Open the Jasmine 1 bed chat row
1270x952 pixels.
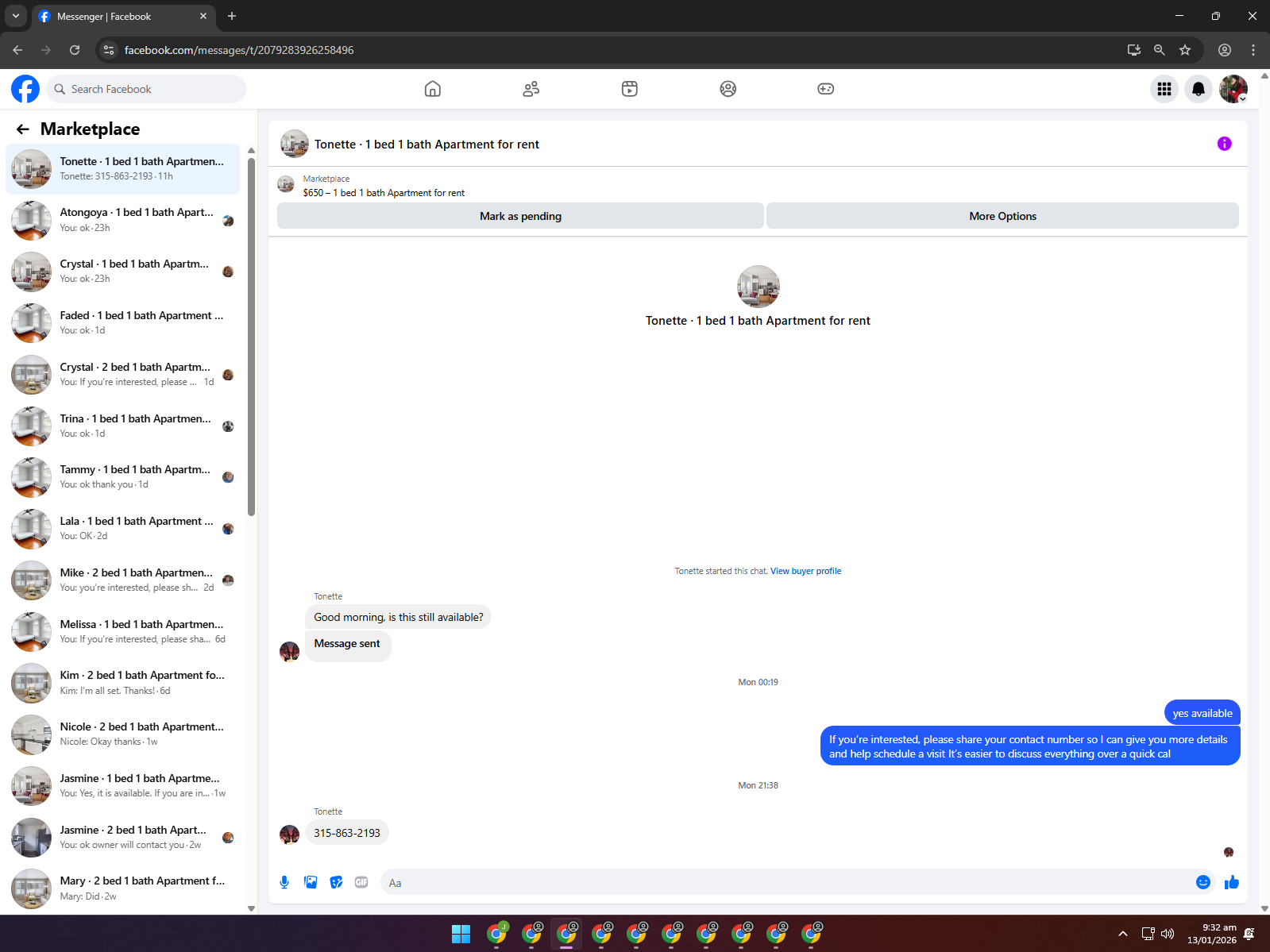[123, 786]
